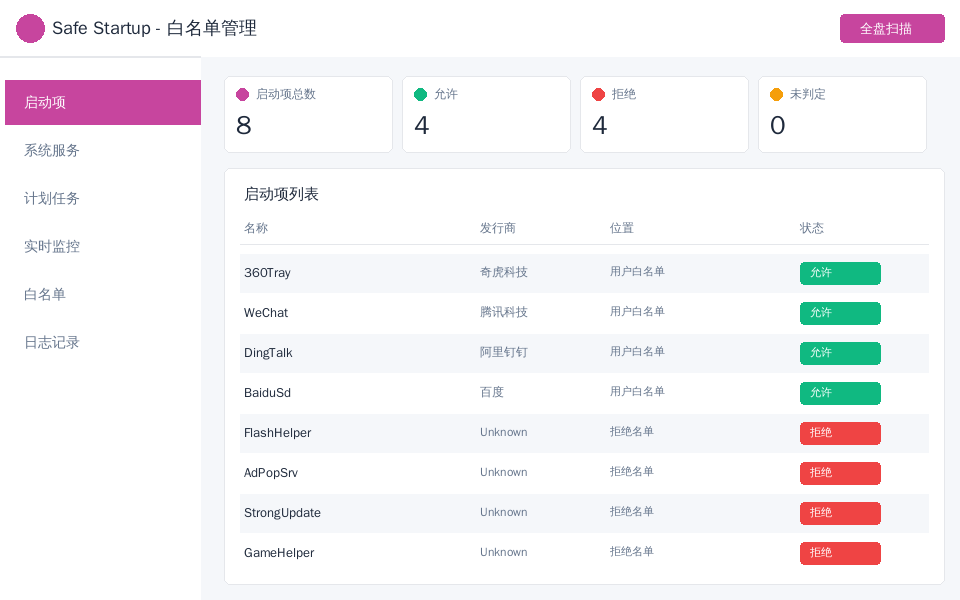Viewport: 960px width, 600px height.
Task: Click 用户白名单 in the BaiduSd row
Action: coord(637,392)
